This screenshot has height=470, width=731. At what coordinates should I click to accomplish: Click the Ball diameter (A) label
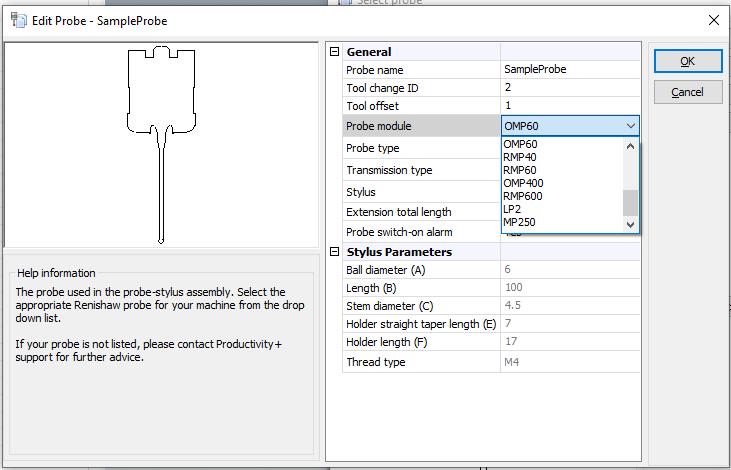click(x=386, y=270)
